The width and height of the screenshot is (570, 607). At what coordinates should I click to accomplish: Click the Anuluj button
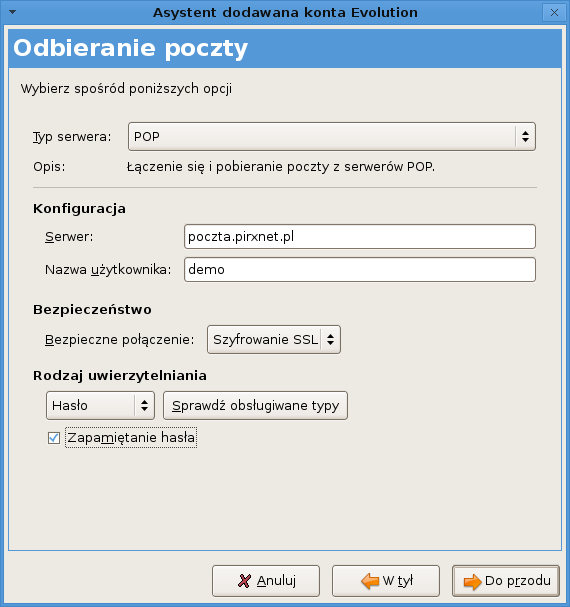point(266,581)
